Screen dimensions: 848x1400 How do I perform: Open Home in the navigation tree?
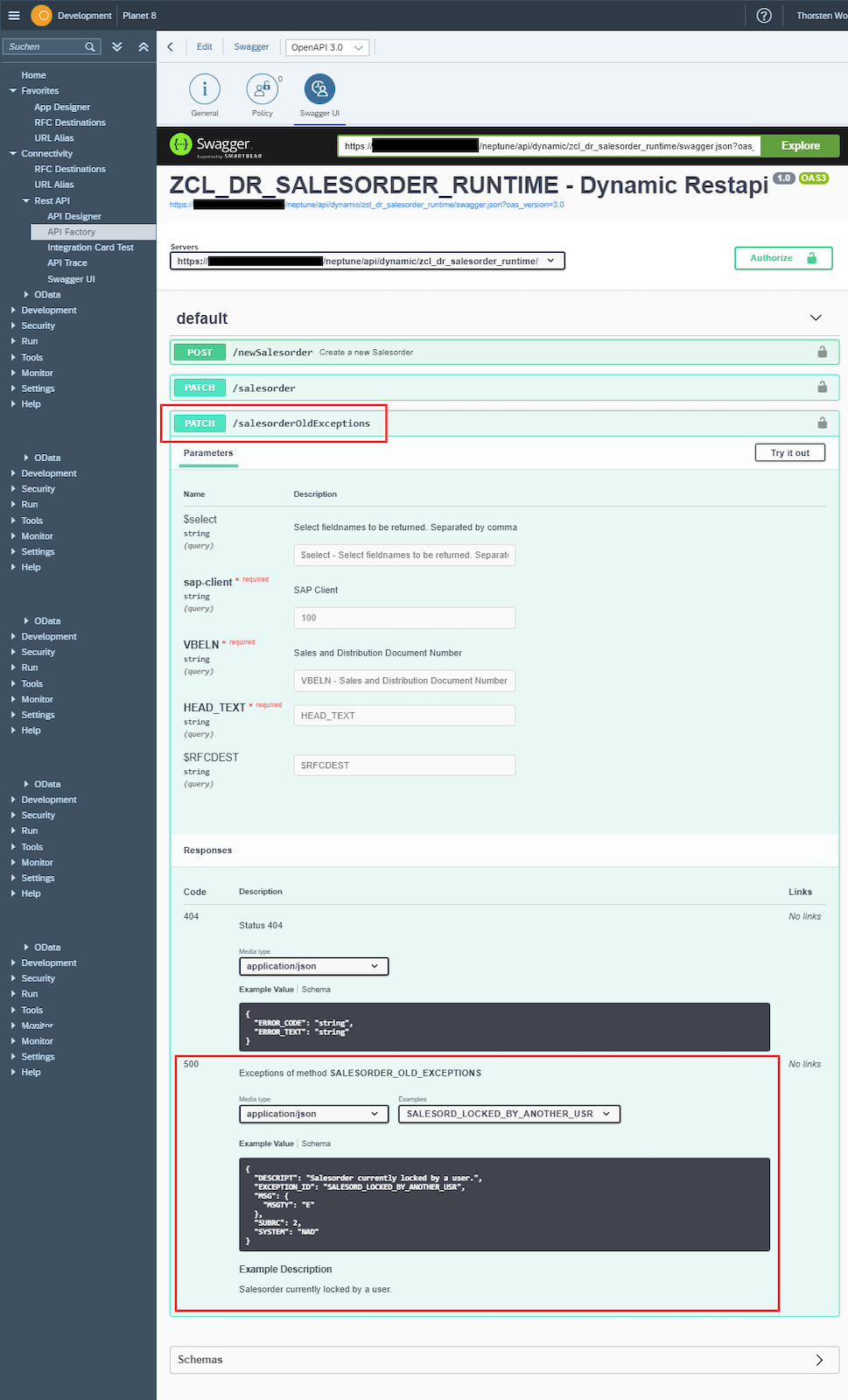coord(33,75)
